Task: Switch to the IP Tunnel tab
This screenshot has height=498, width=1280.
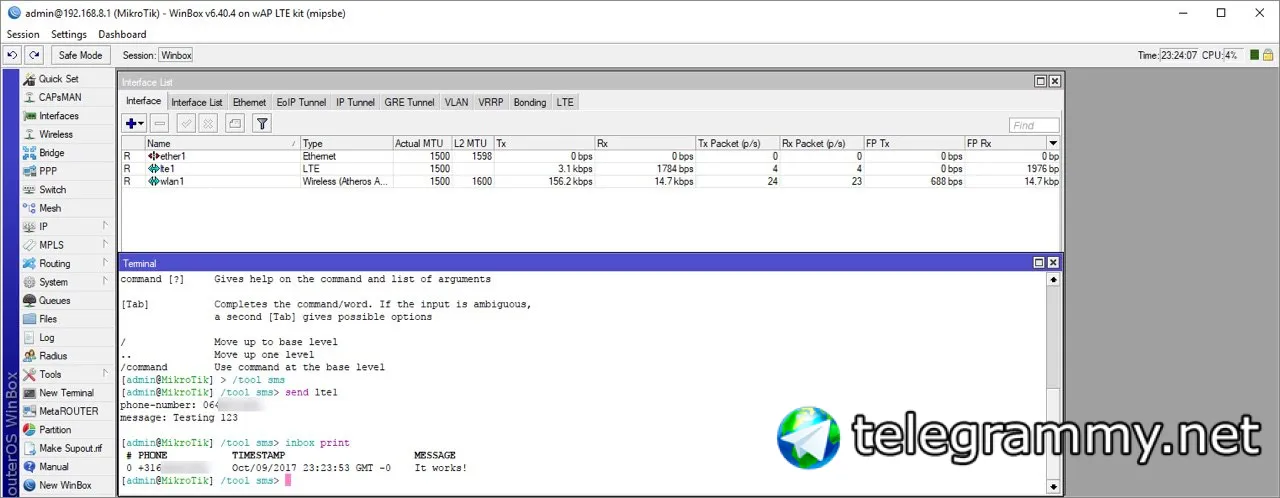Action: coord(355,102)
